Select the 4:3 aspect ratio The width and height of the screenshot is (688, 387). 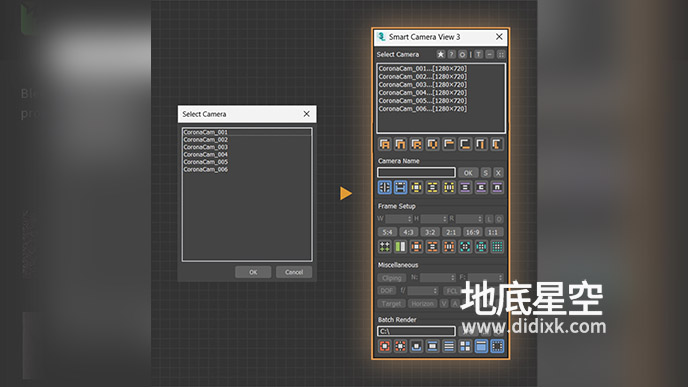click(x=408, y=232)
